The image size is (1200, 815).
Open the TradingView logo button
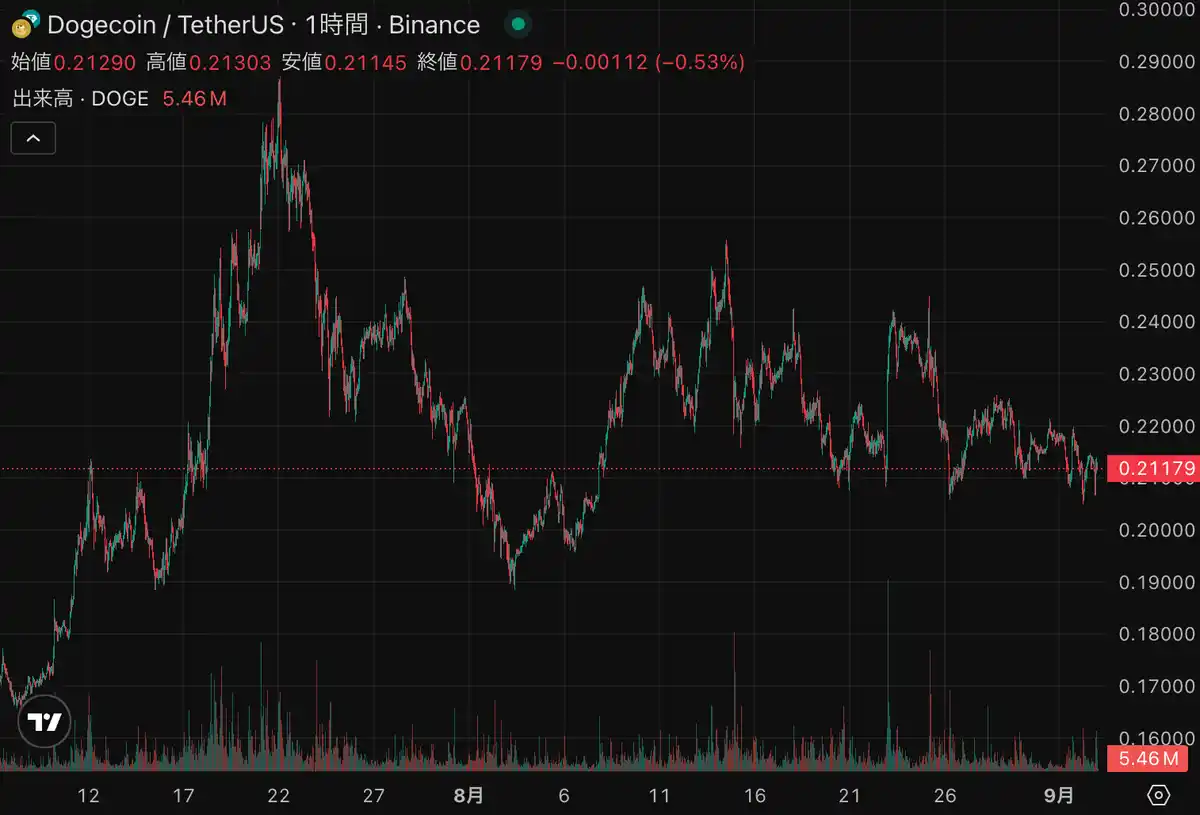point(45,722)
